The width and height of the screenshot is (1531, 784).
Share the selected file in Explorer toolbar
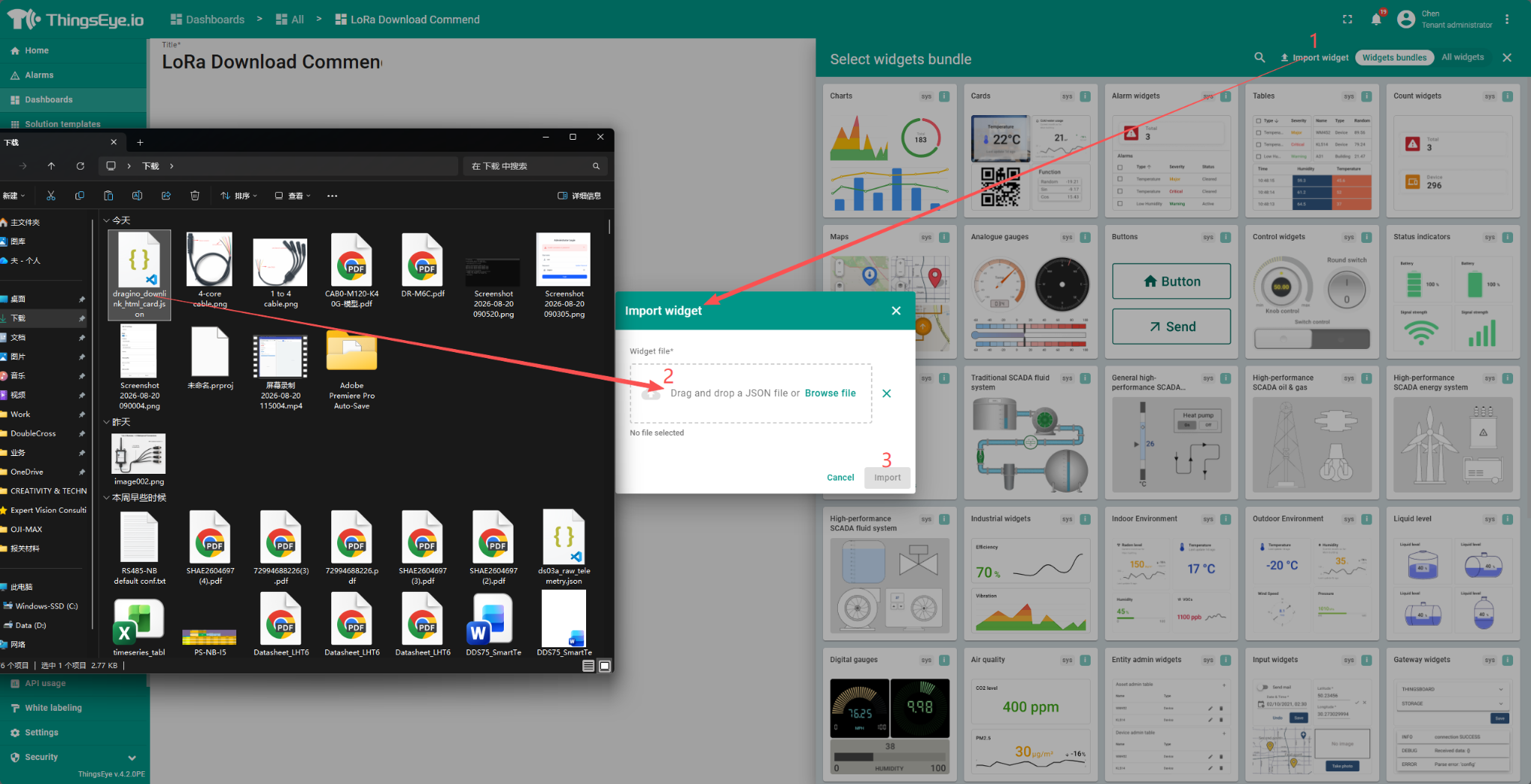point(166,196)
